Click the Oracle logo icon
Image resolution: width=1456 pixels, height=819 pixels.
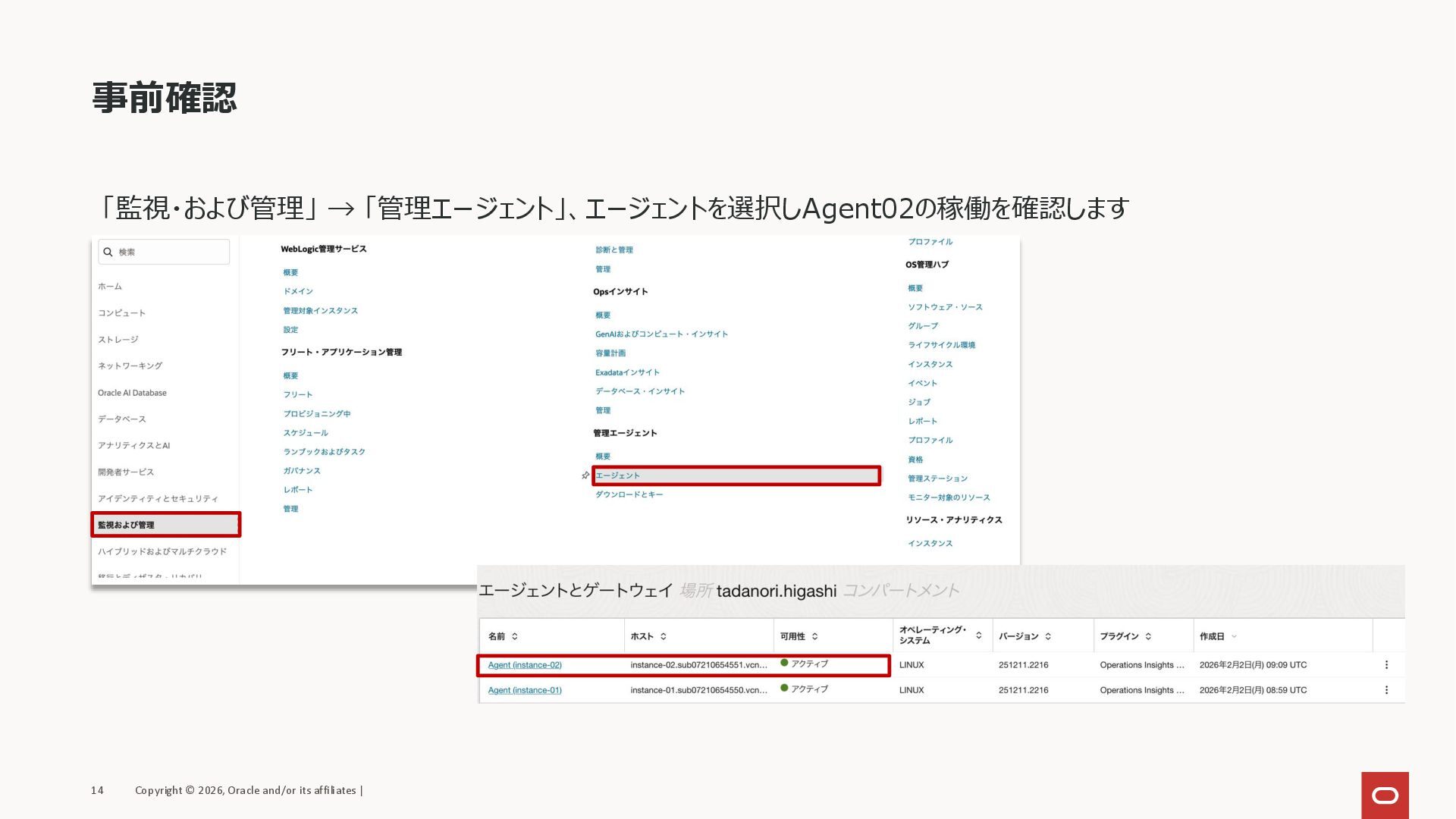pos(1385,795)
